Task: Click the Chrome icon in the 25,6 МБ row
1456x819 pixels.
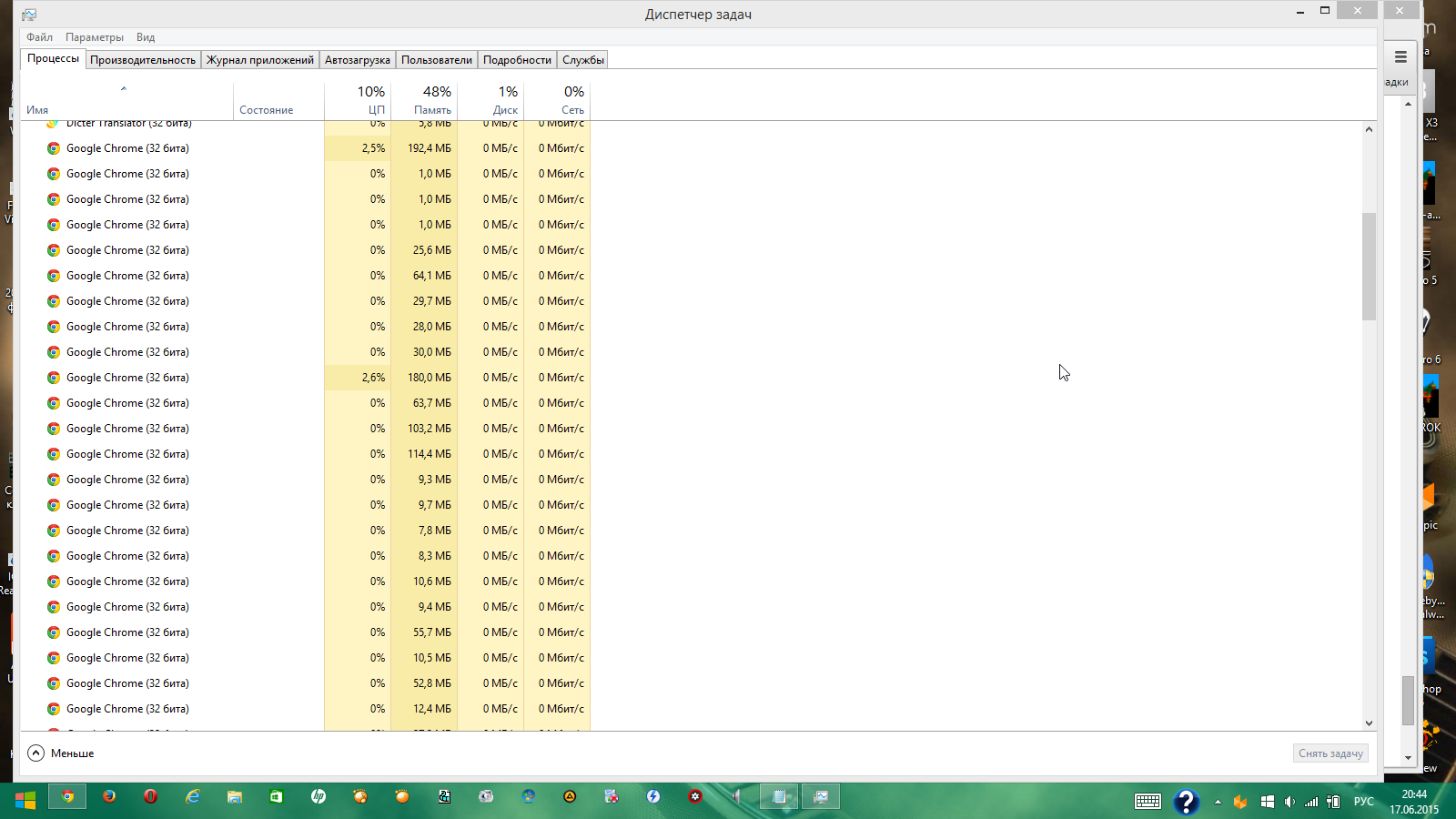Action: click(x=54, y=250)
